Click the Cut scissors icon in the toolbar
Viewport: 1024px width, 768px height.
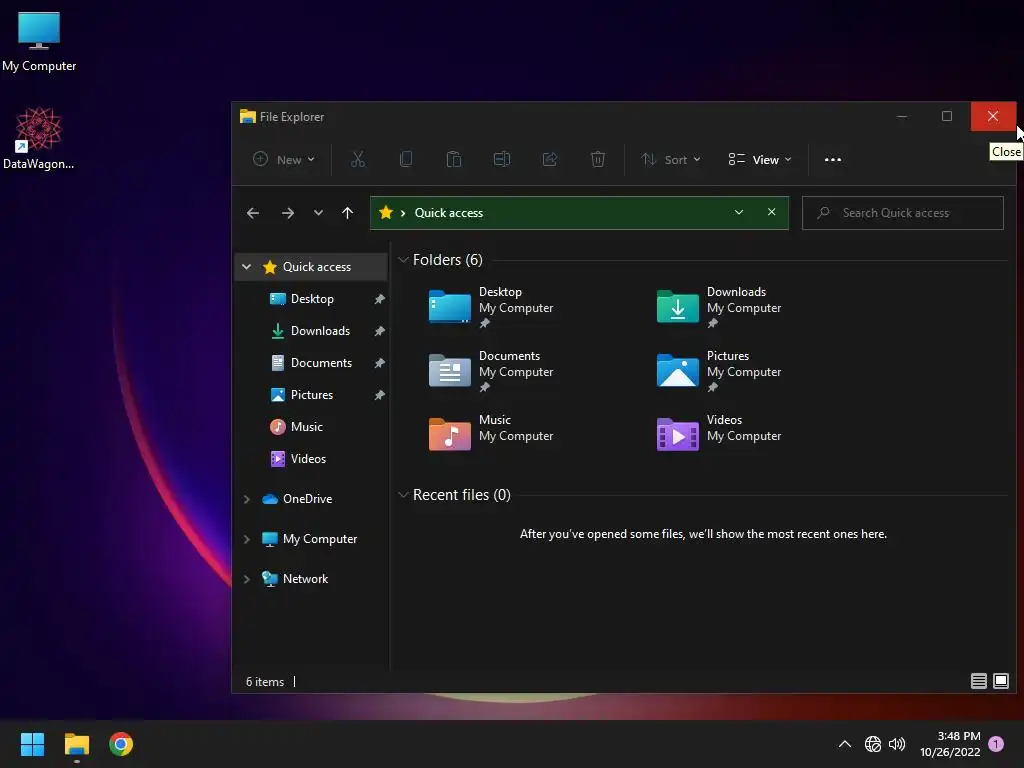(358, 159)
